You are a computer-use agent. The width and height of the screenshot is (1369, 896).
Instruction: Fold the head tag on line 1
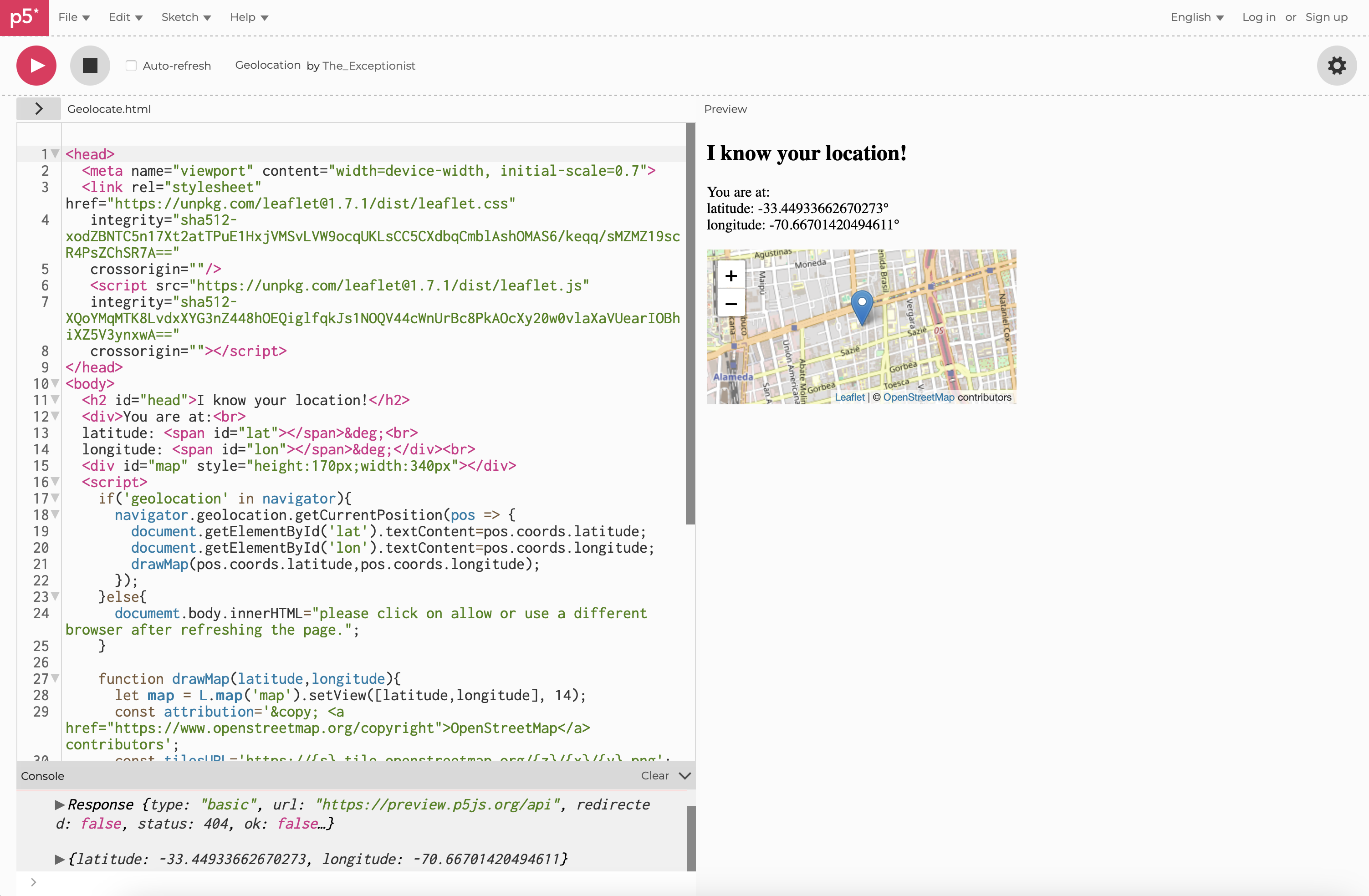(55, 153)
